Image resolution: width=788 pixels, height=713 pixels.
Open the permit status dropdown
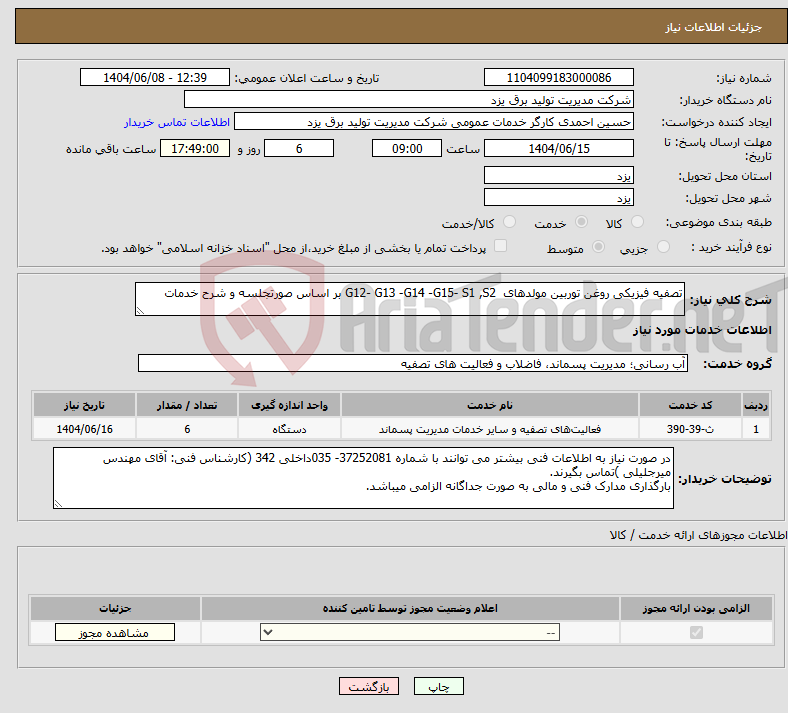coord(410,632)
